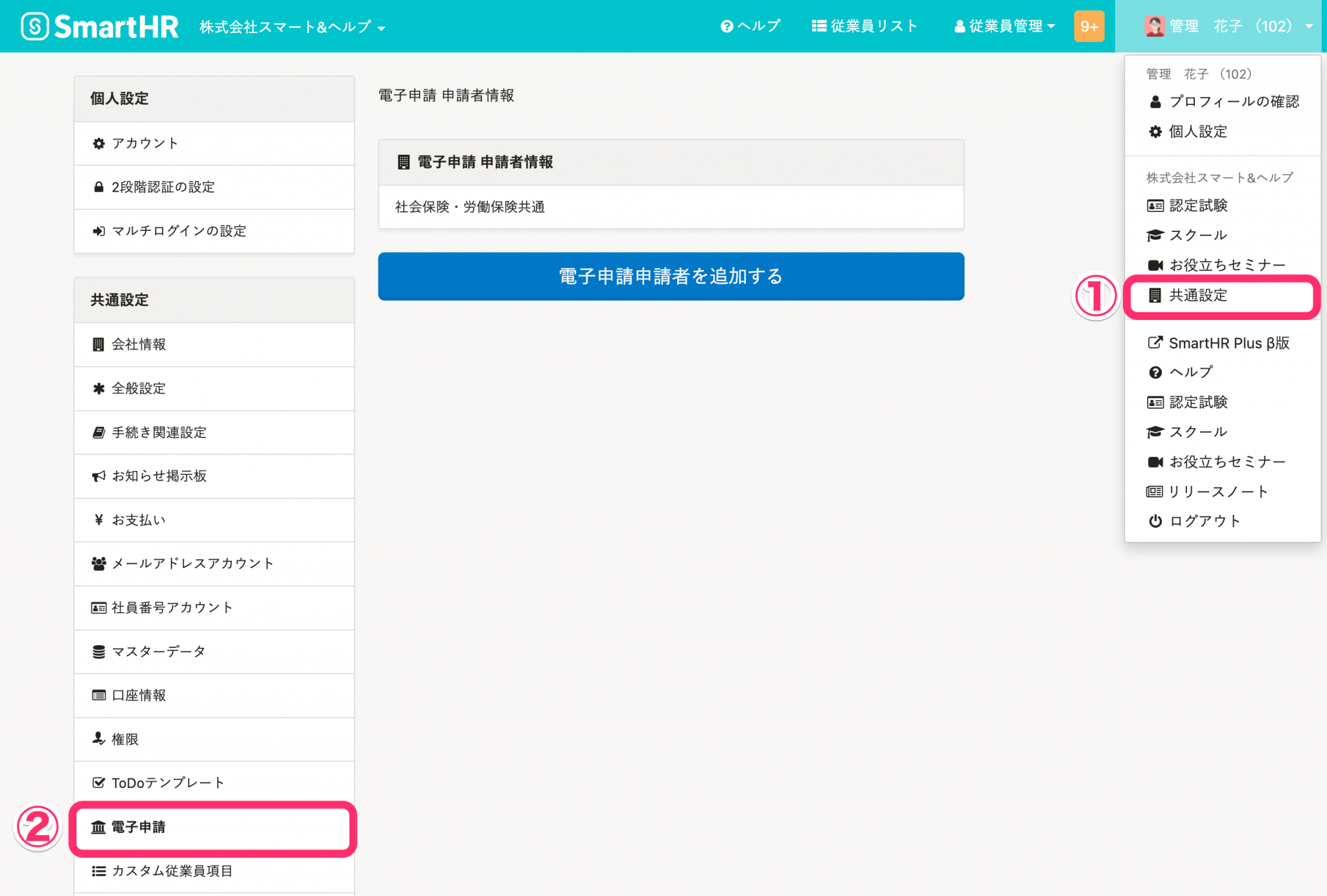Click the lock icon for 2段階認証の設定

click(98, 187)
